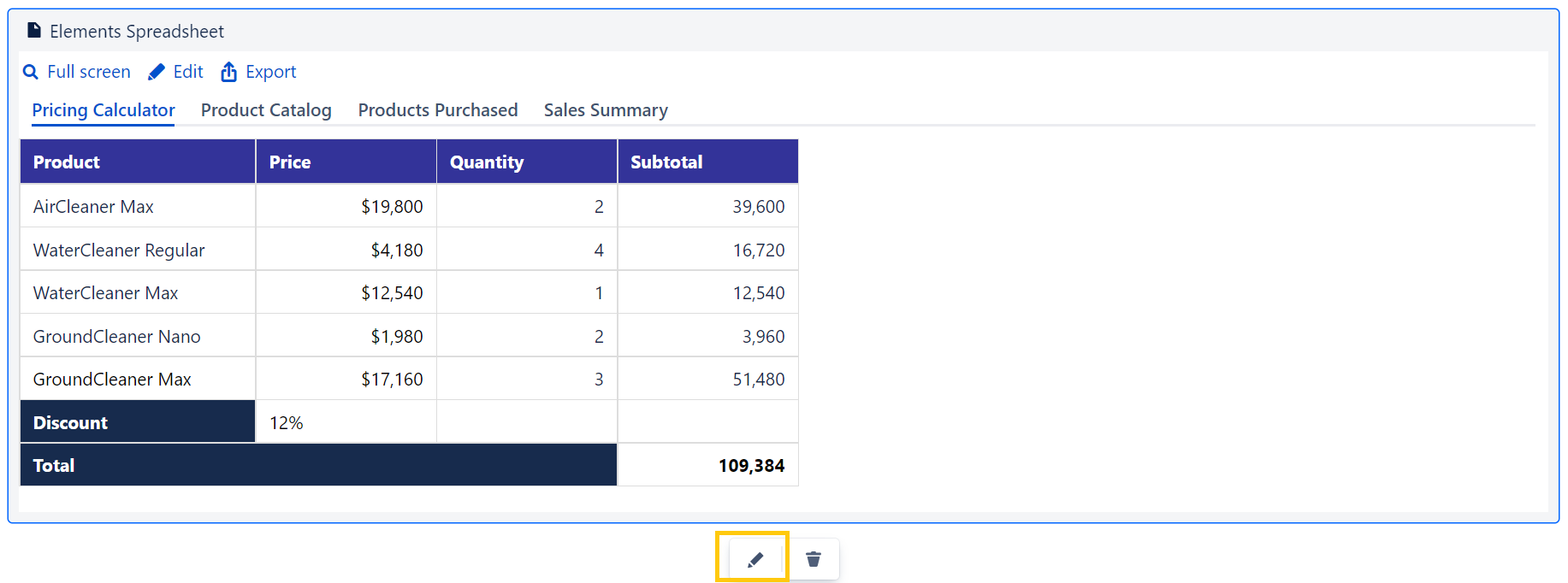Click the GroundCleaner Nano product cell

click(138, 336)
